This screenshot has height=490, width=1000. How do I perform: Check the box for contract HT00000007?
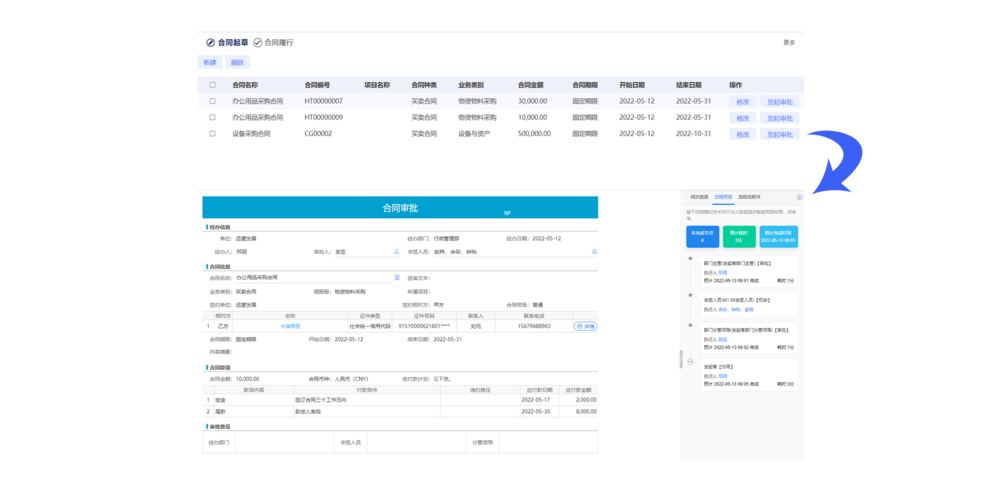[x=212, y=101]
